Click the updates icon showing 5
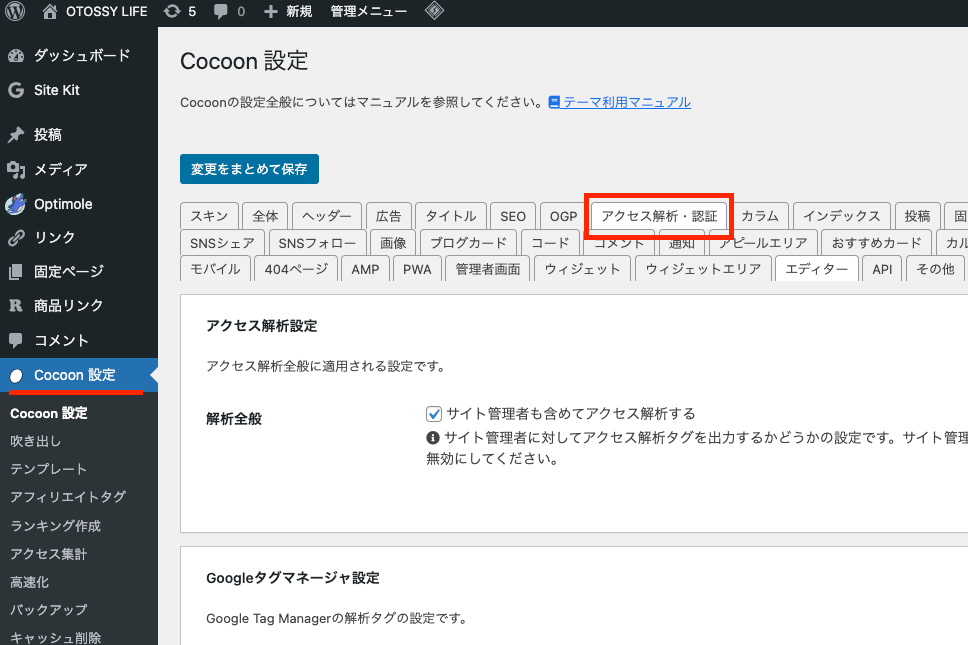Image resolution: width=968 pixels, height=645 pixels. coord(172,12)
